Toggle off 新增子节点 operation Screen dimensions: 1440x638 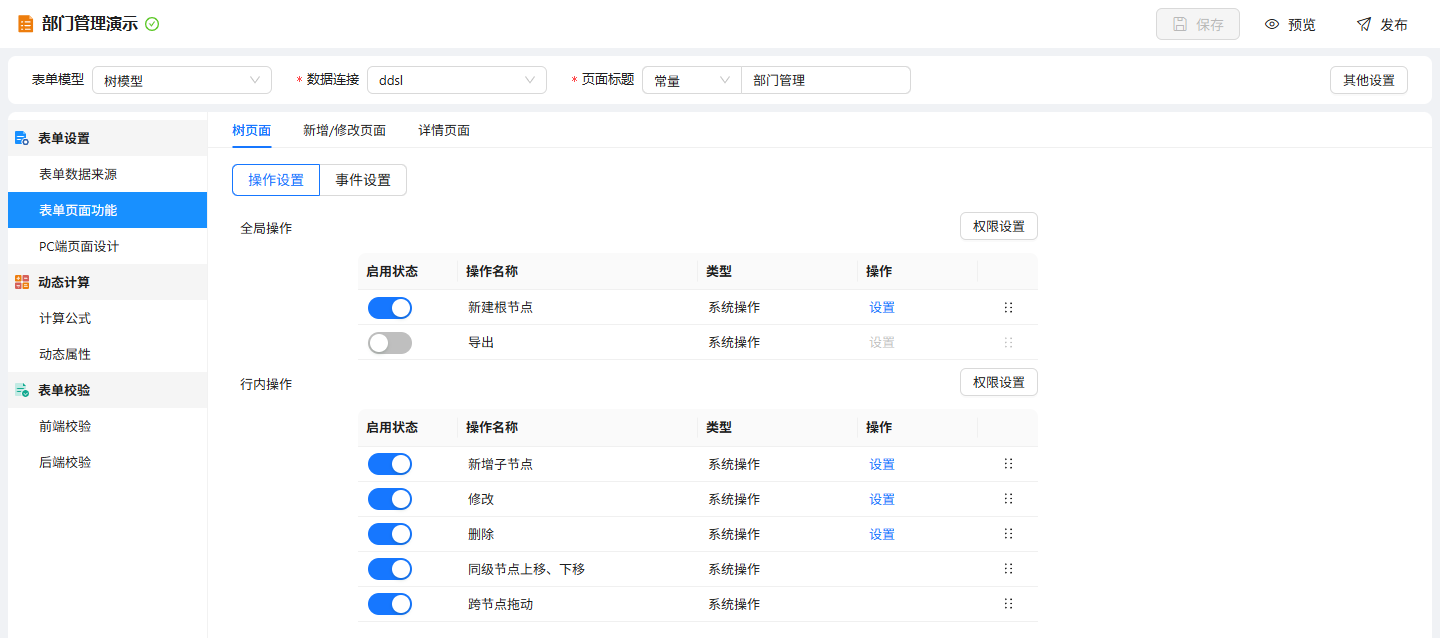[390, 464]
